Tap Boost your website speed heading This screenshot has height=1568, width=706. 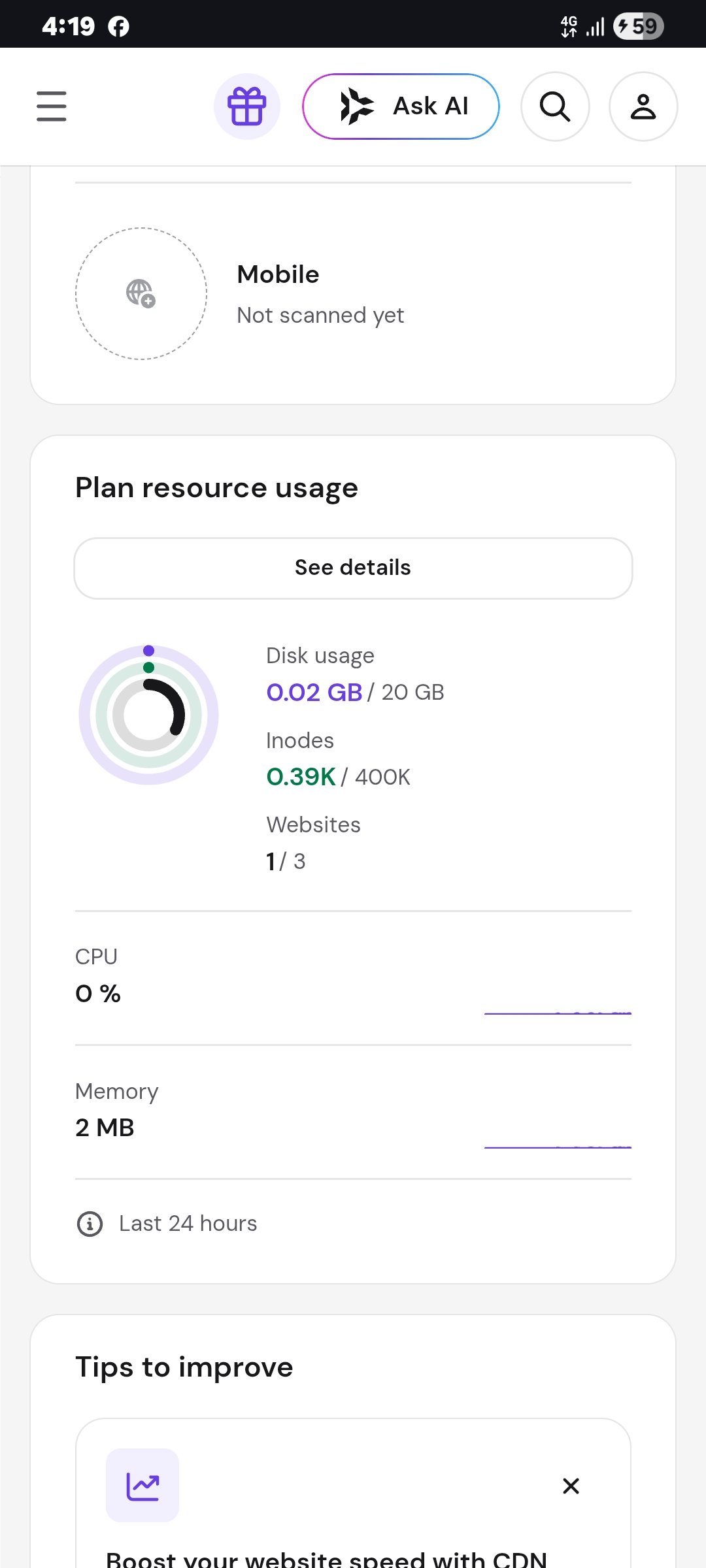[x=326, y=1560]
